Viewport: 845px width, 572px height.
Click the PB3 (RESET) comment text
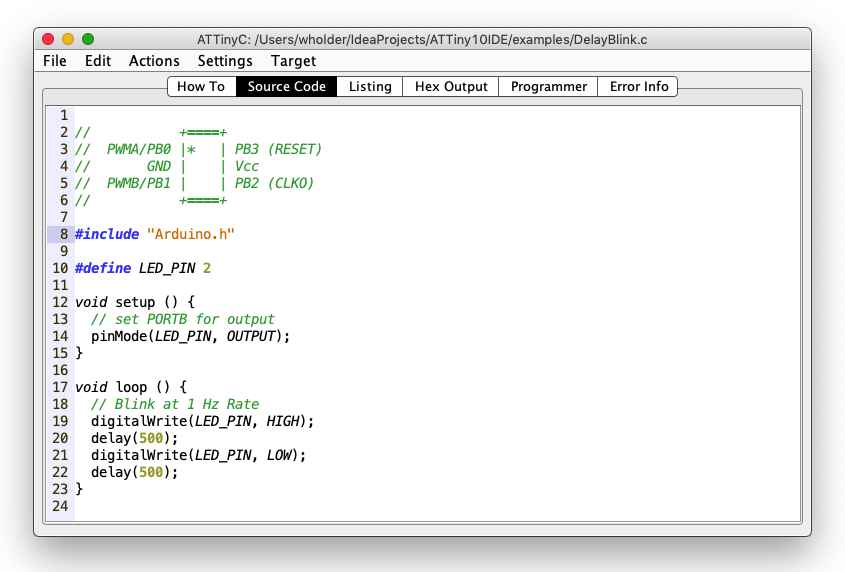278,149
